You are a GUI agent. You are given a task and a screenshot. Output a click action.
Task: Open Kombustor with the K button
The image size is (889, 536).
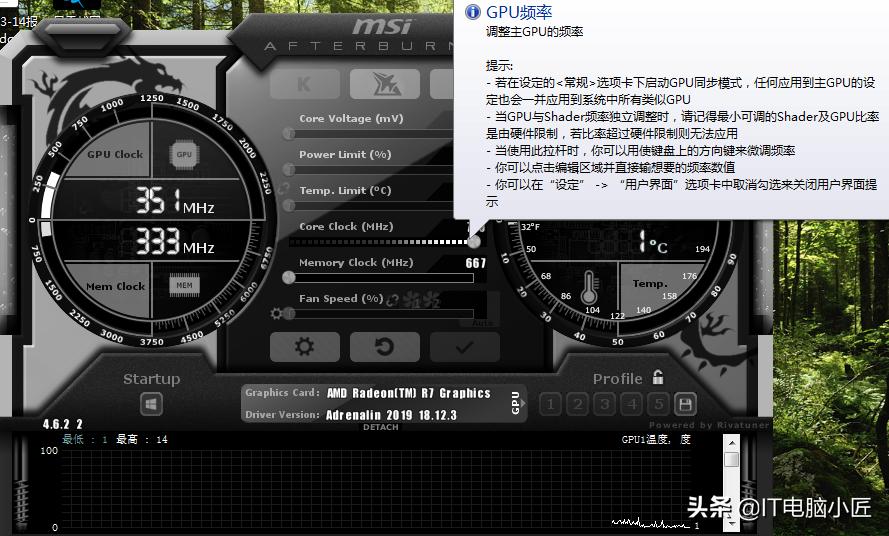(x=304, y=84)
